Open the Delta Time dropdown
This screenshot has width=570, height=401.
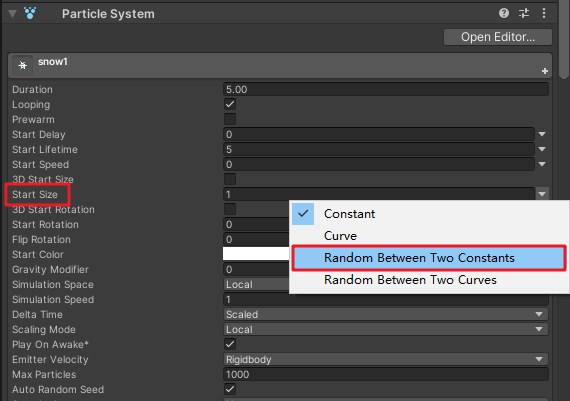point(386,314)
